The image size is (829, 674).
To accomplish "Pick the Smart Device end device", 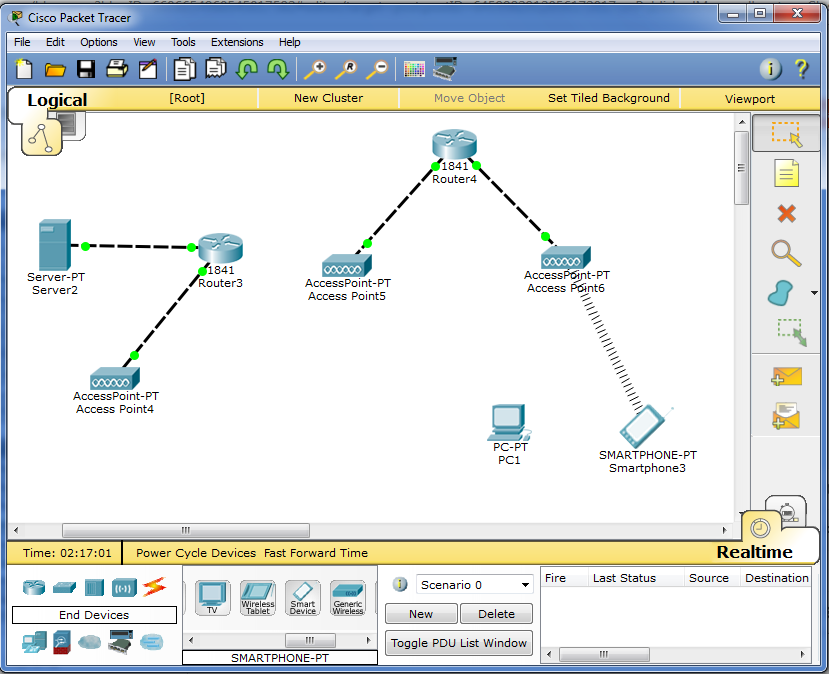I will tap(302, 598).
